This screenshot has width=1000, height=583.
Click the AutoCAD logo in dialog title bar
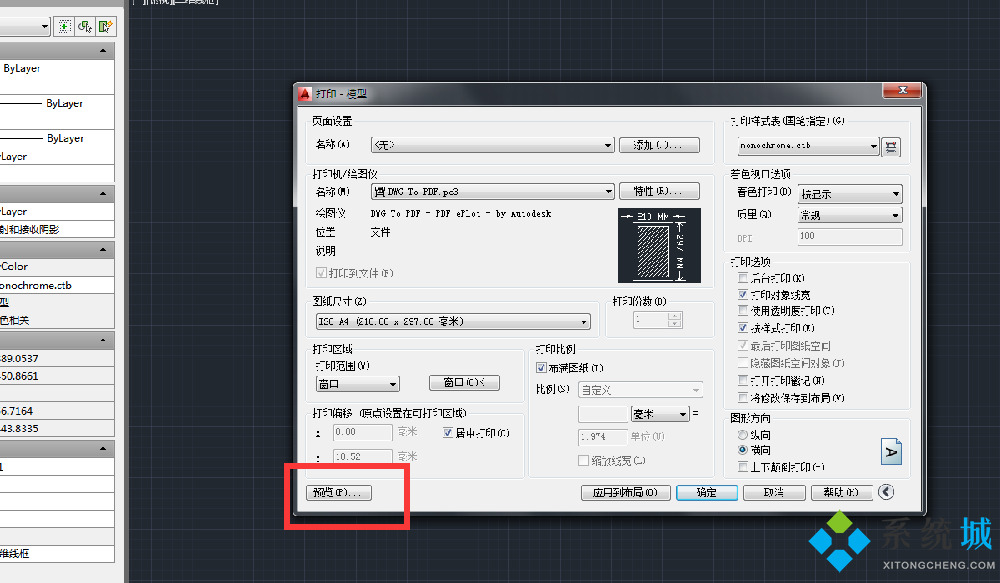306,93
